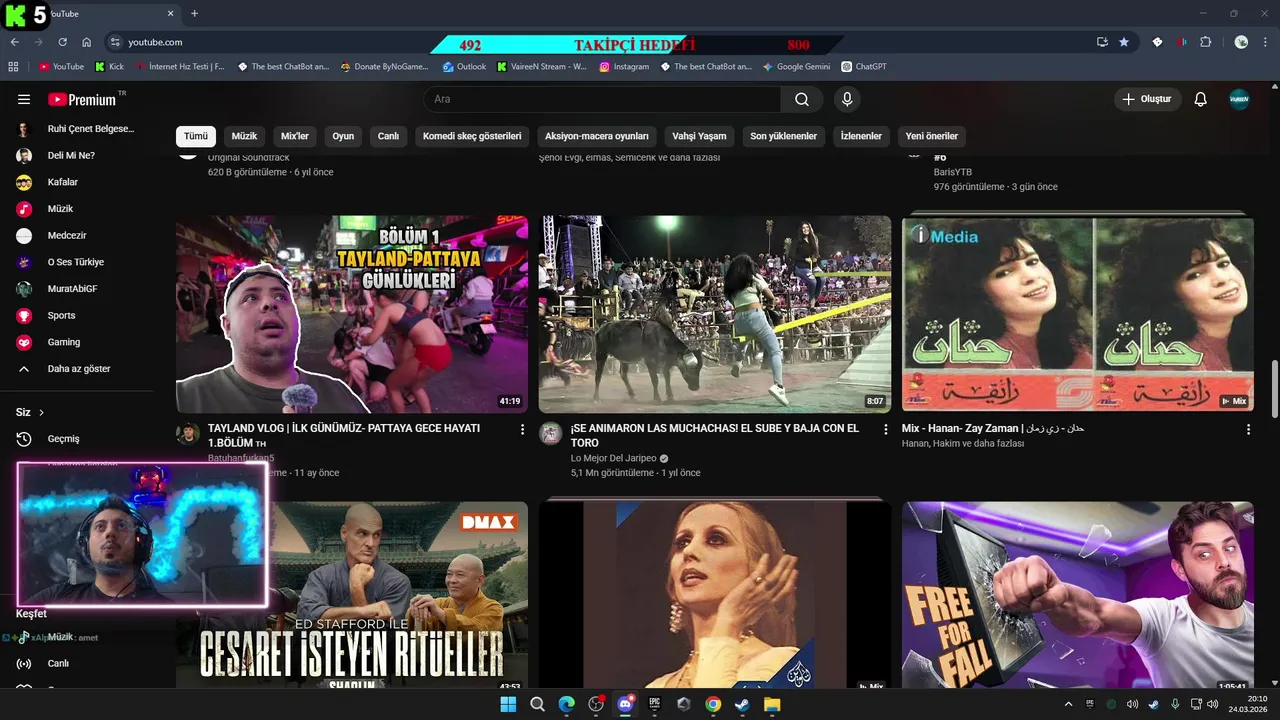The height and width of the screenshot is (720, 1280).
Task: Collapse subscriptions with Daha az göster
Action: tap(77, 369)
